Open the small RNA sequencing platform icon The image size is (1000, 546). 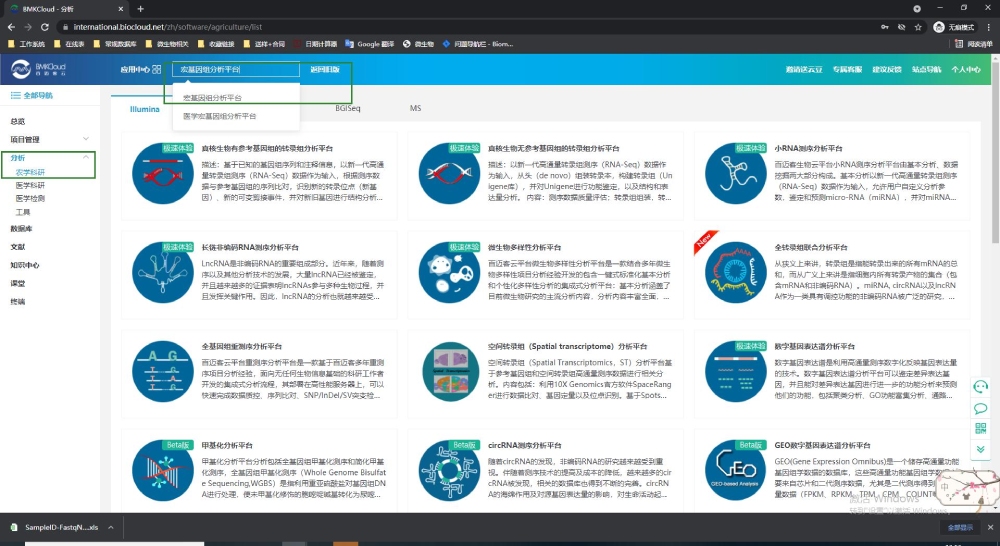point(737,171)
